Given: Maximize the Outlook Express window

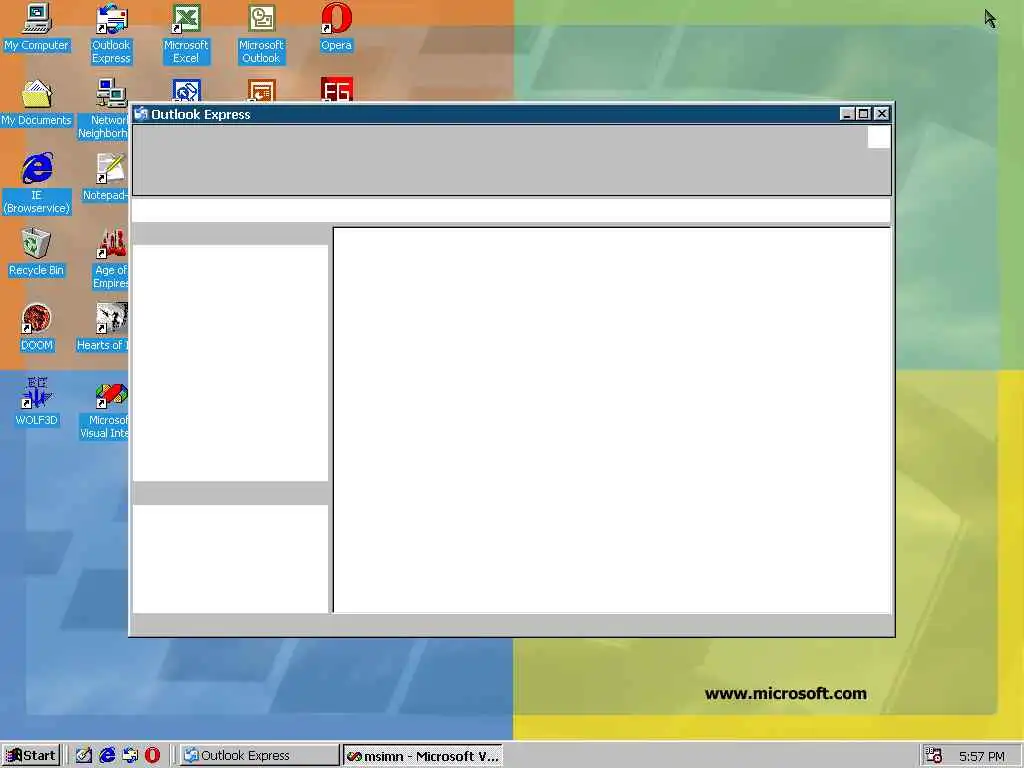Looking at the screenshot, I should 863,114.
